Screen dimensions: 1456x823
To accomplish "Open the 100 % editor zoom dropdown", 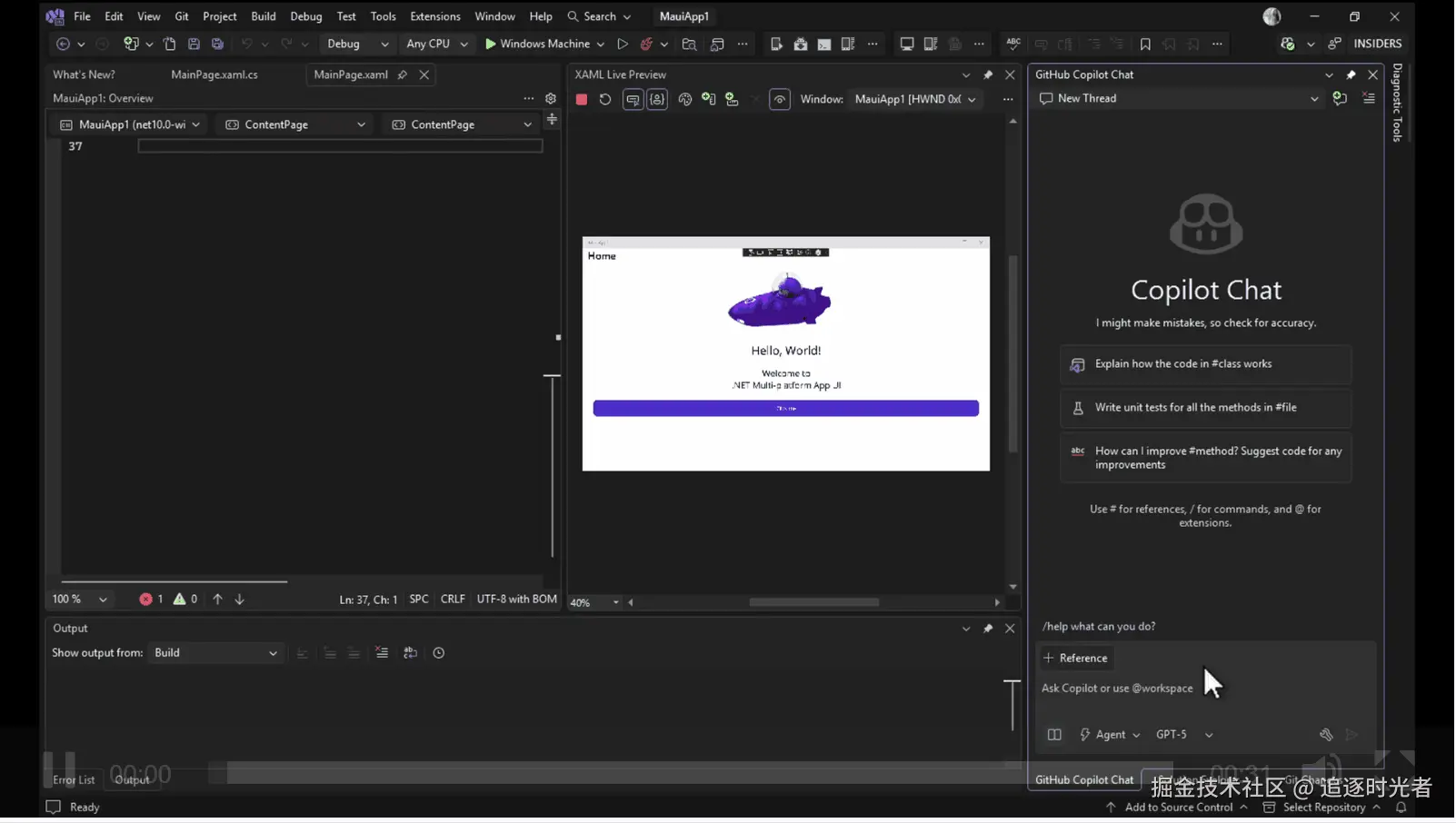I will pos(80,600).
